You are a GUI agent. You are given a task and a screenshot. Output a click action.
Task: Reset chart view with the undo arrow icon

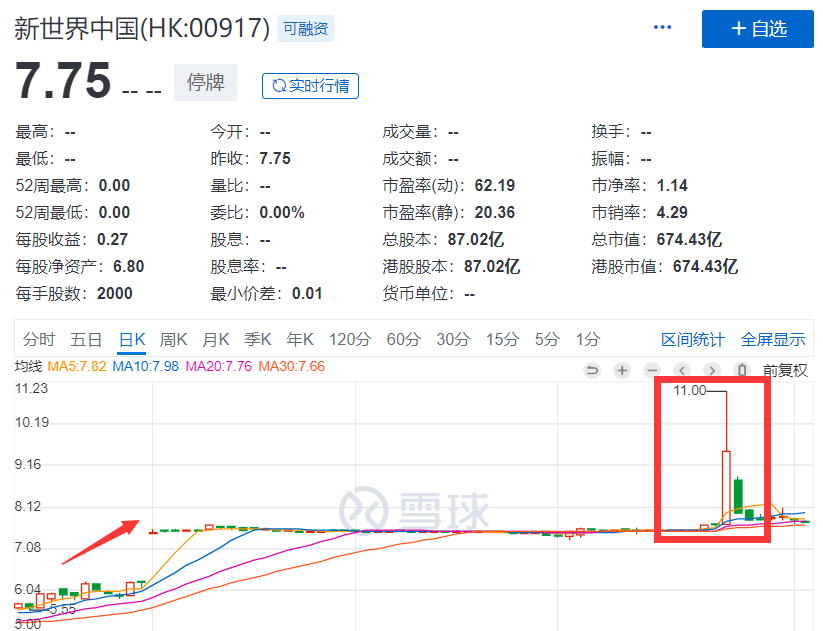click(x=592, y=371)
